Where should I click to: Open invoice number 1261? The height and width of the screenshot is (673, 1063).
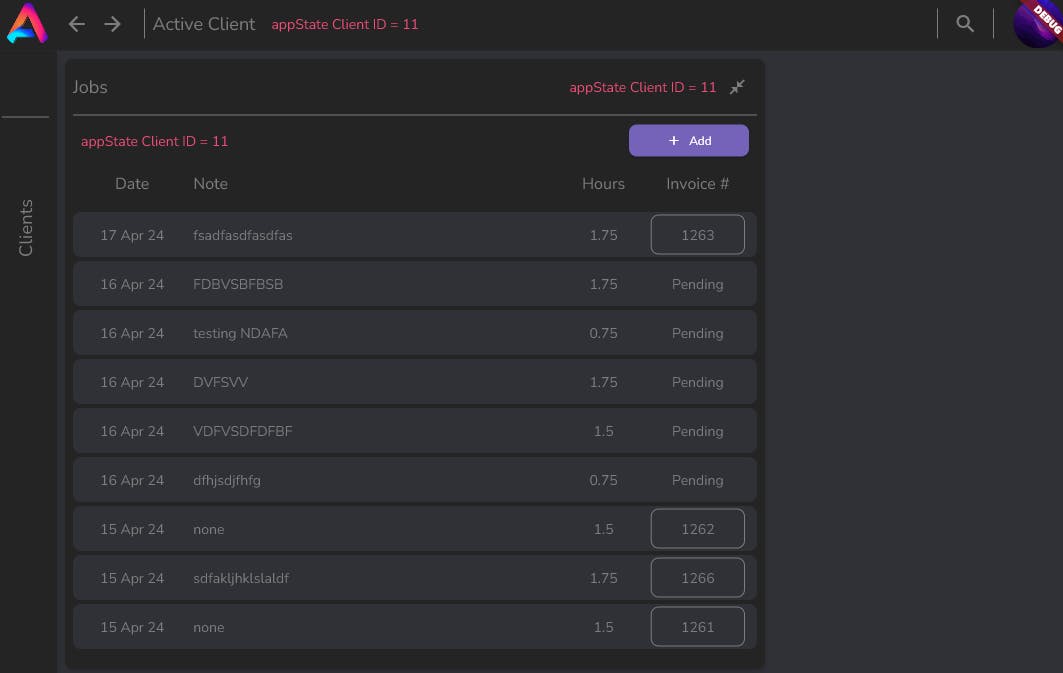click(x=697, y=627)
